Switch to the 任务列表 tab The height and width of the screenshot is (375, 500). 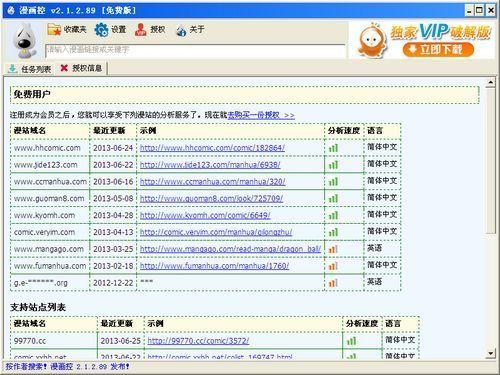[x=30, y=69]
